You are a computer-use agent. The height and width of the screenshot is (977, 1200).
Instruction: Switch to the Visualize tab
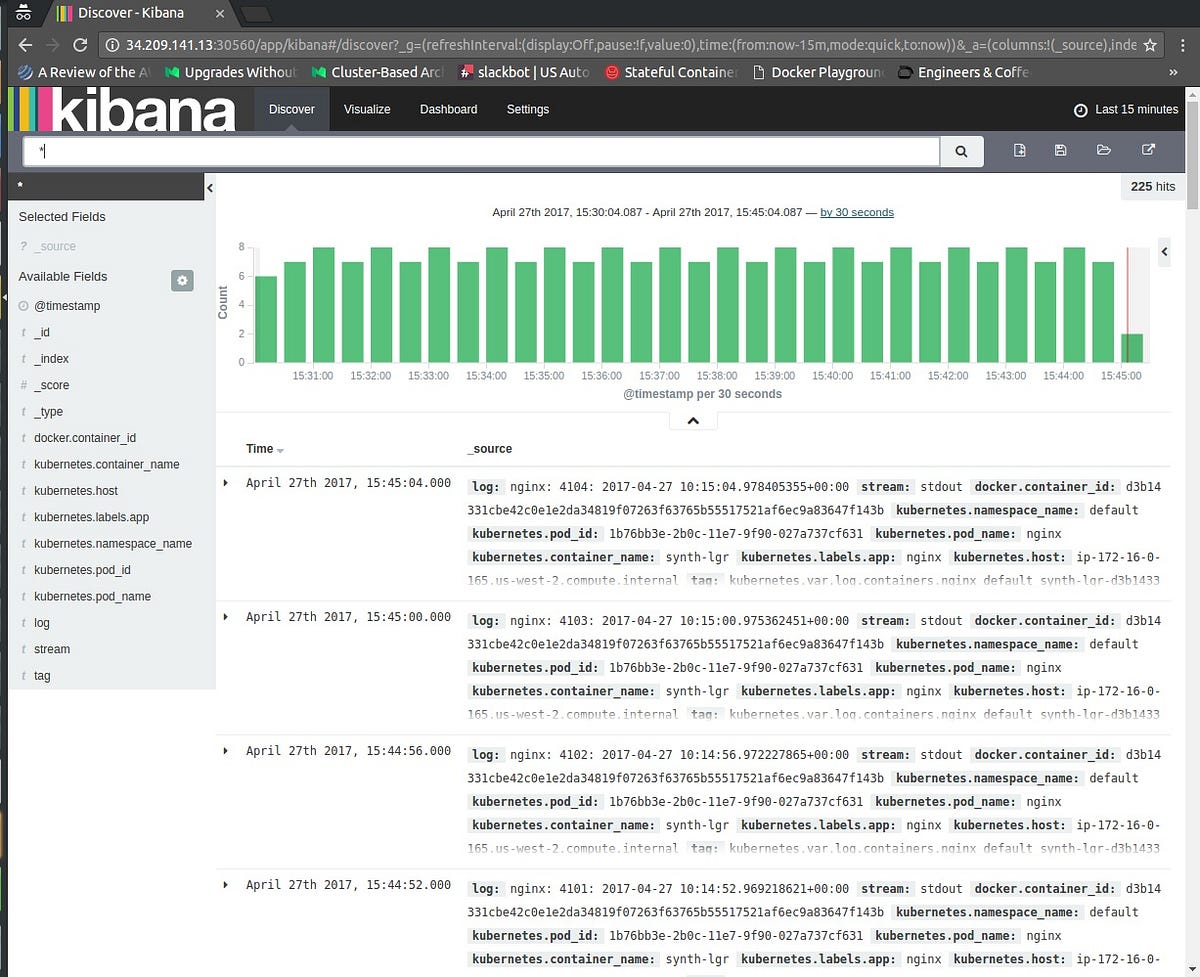[x=367, y=110]
